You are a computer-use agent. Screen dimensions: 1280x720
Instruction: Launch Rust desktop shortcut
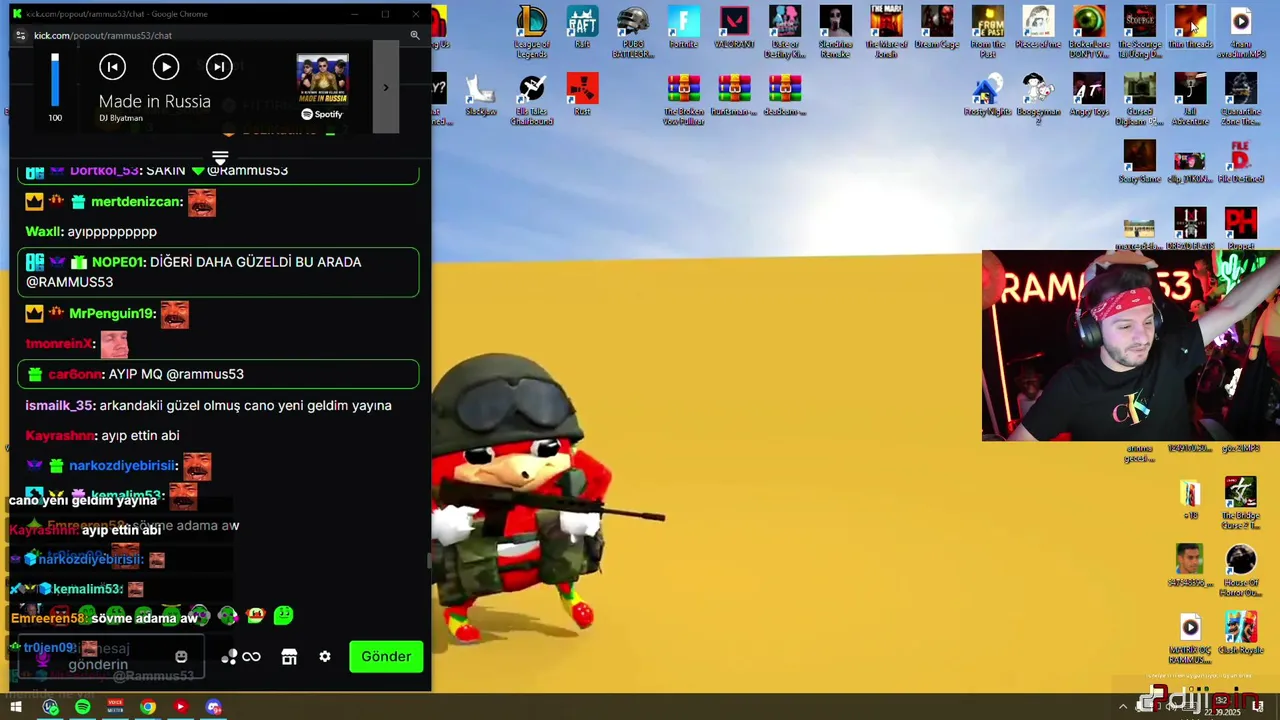point(582,94)
